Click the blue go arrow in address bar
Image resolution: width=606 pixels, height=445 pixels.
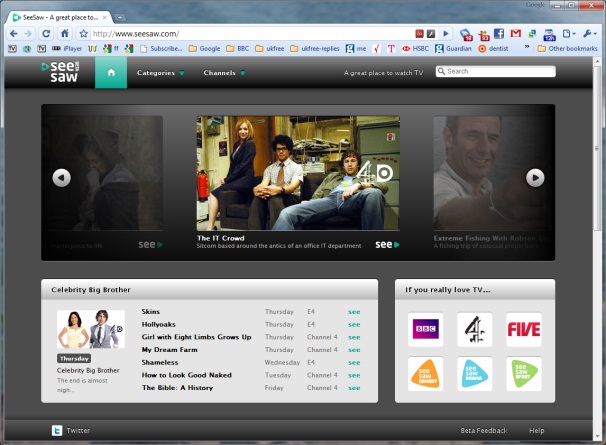point(446,34)
